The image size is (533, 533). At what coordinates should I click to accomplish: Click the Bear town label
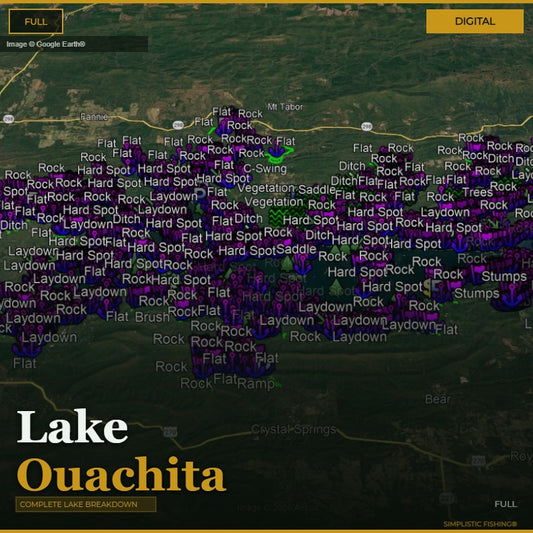pyautogui.click(x=438, y=399)
